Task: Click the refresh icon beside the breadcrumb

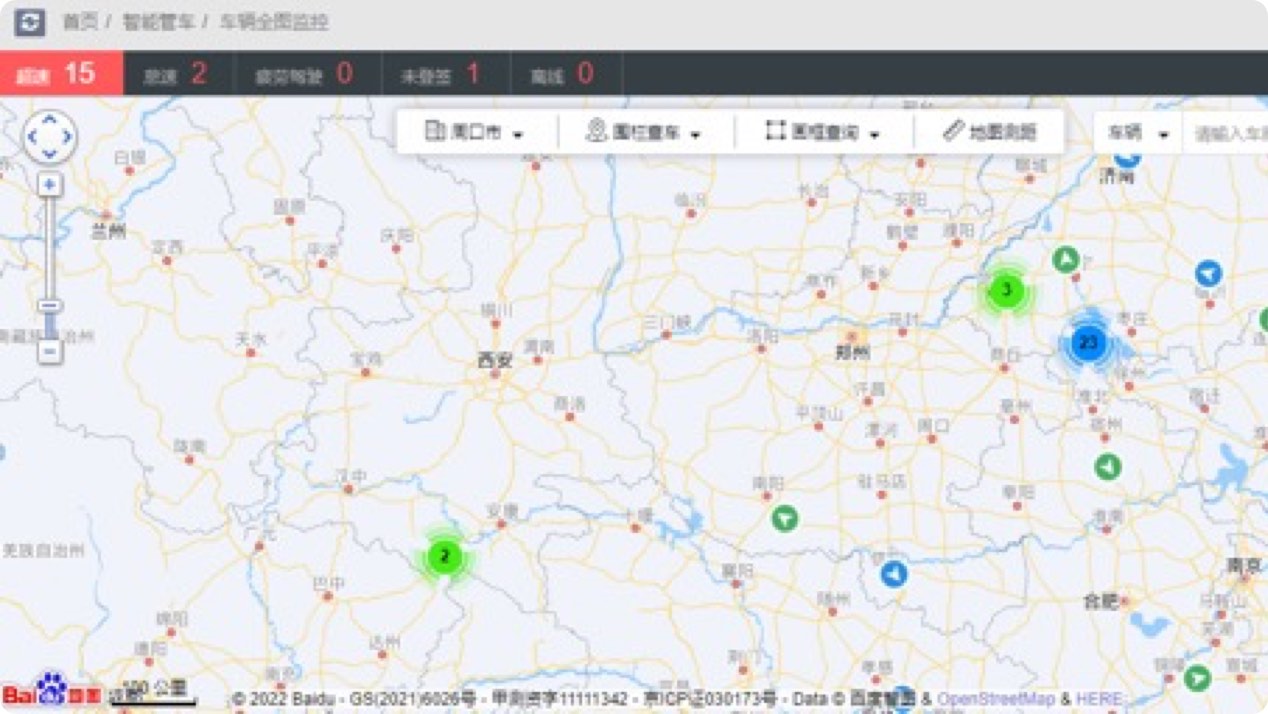Action: click(30, 22)
